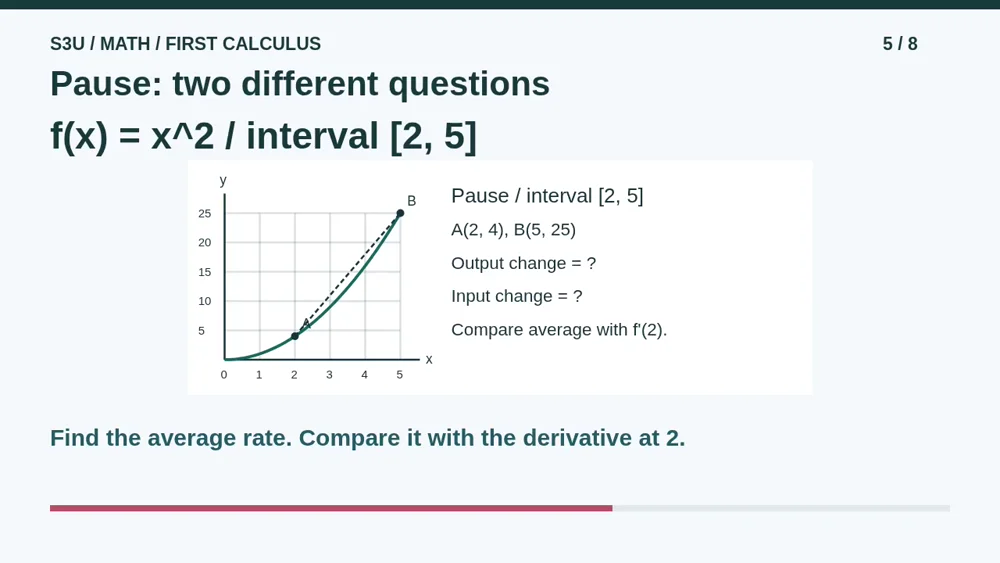Screen dimensions: 1000x563
Task: Click the red progress bar fill
Action: pos(331,508)
